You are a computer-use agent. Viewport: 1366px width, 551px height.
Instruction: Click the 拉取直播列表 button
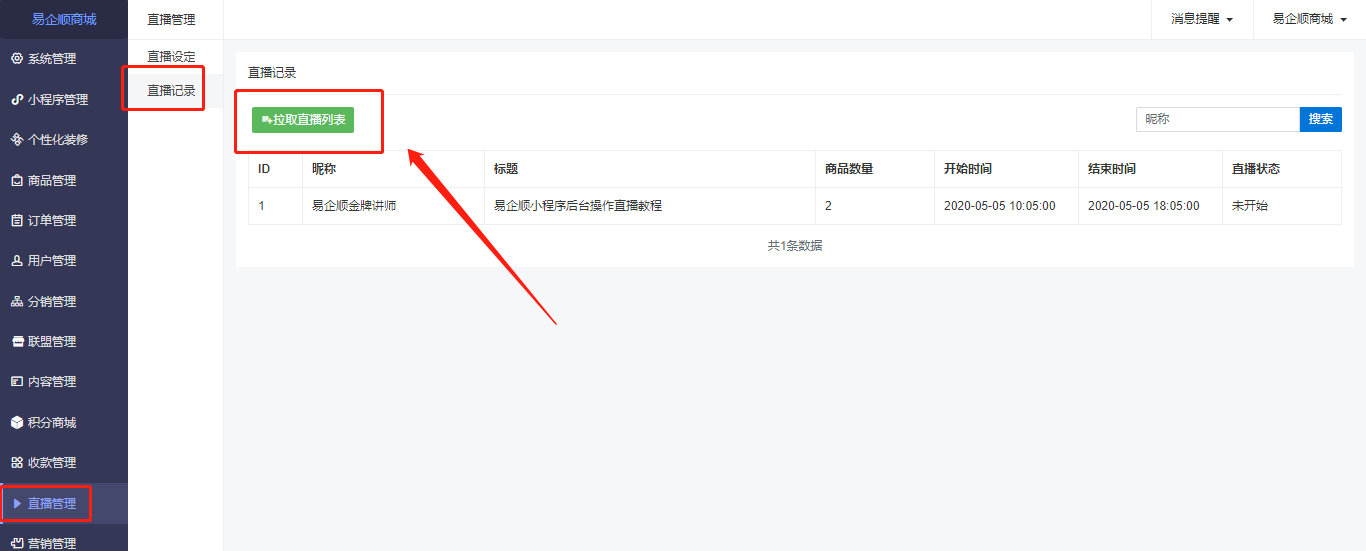pyautogui.click(x=303, y=119)
